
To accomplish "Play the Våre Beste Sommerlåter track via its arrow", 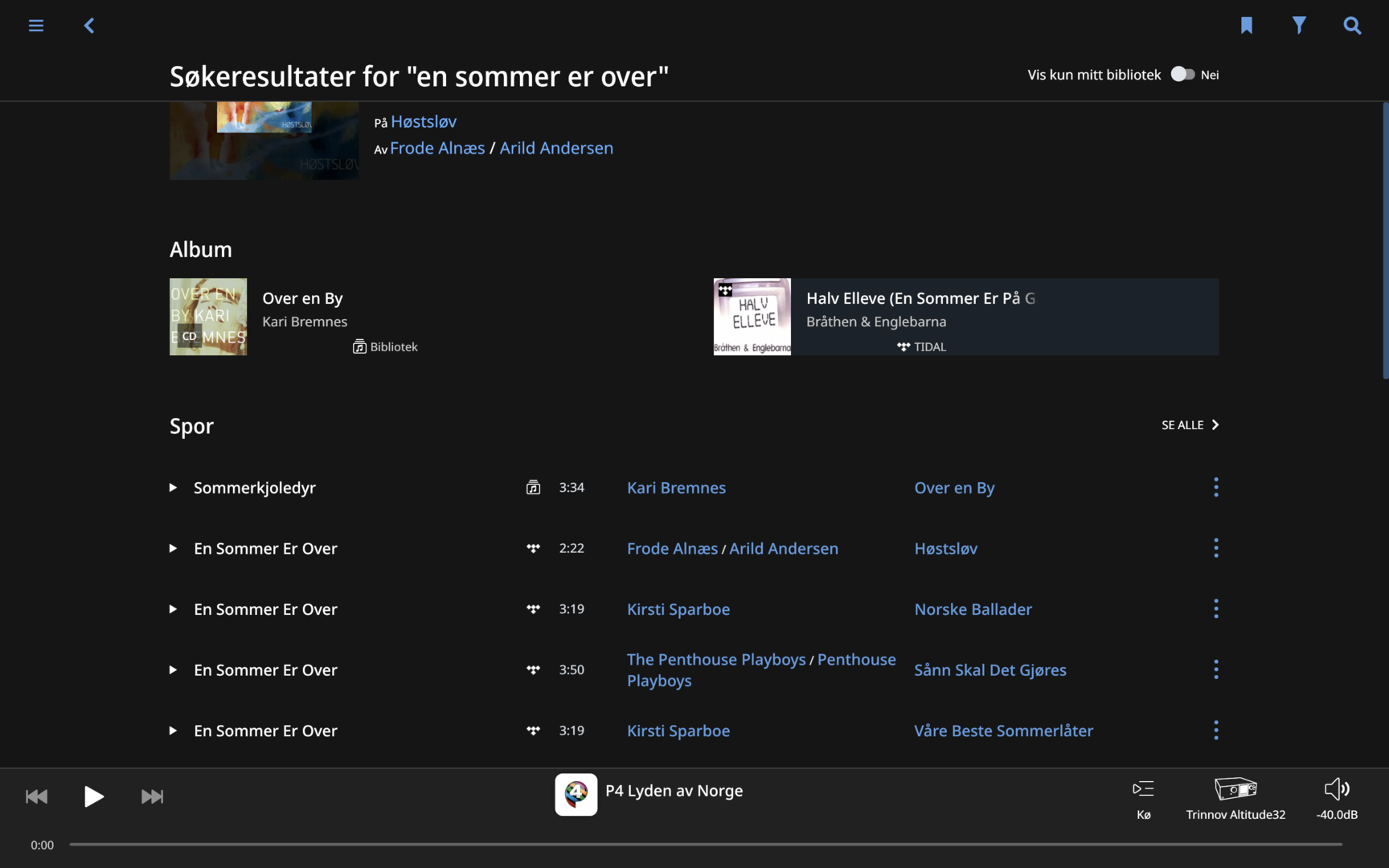I will (173, 731).
